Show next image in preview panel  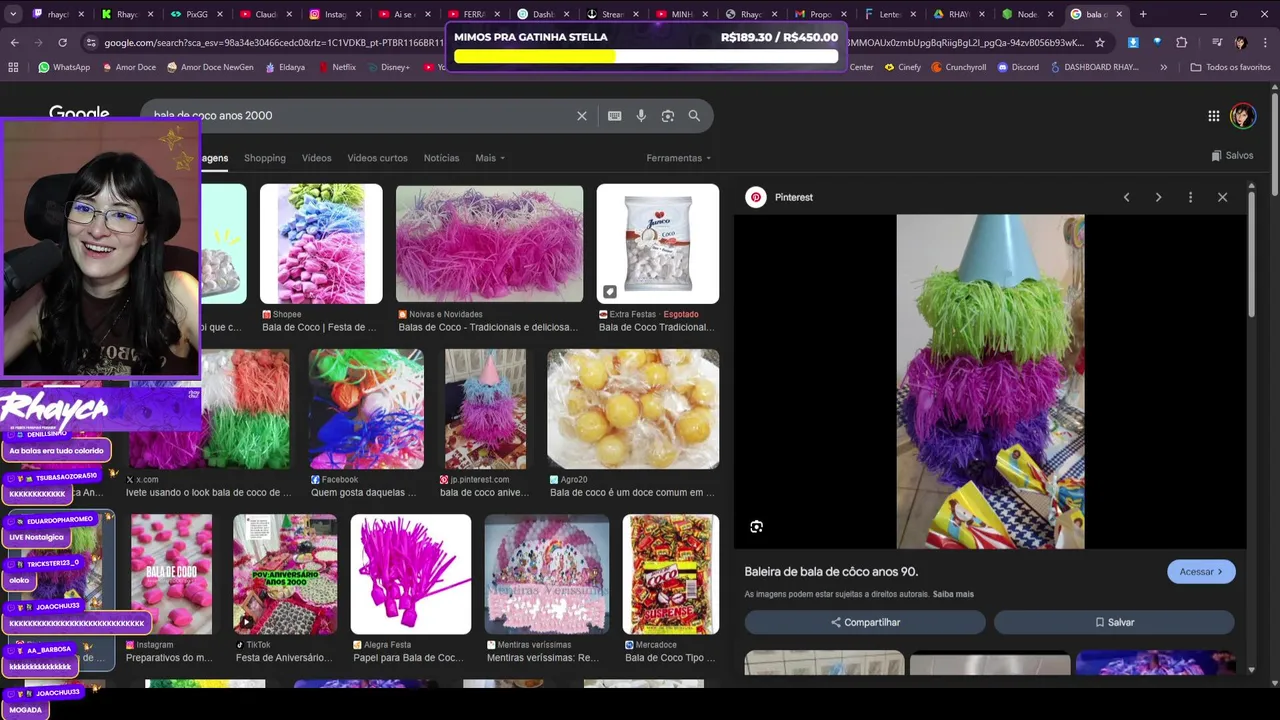pyautogui.click(x=1158, y=197)
